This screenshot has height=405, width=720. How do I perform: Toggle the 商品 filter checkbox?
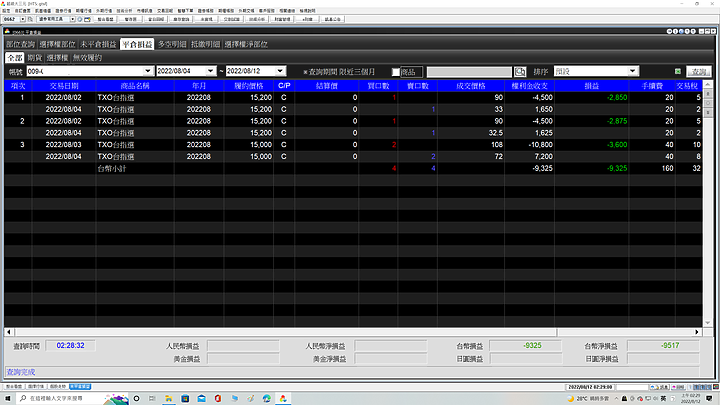click(395, 72)
